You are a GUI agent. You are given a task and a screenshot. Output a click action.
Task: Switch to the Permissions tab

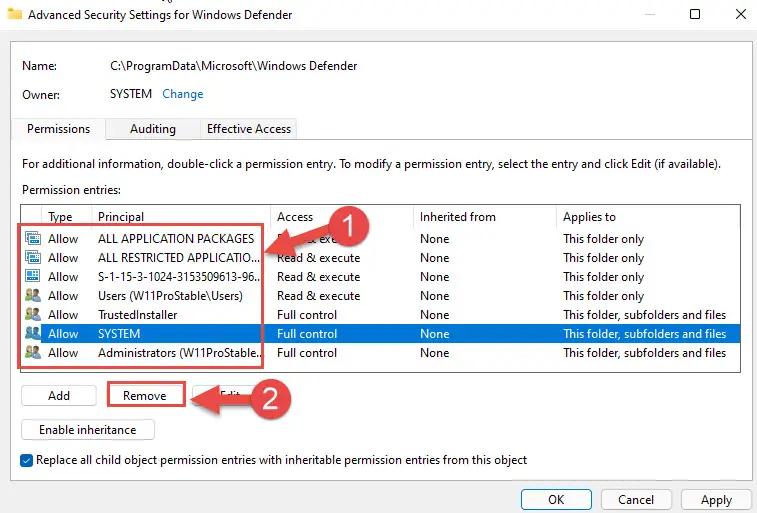(x=58, y=129)
